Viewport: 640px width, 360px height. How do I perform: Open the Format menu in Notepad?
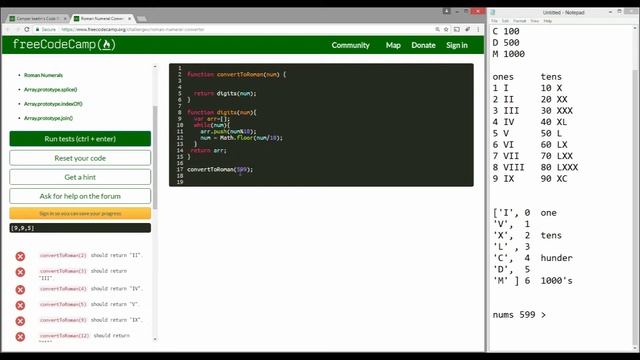point(520,21)
